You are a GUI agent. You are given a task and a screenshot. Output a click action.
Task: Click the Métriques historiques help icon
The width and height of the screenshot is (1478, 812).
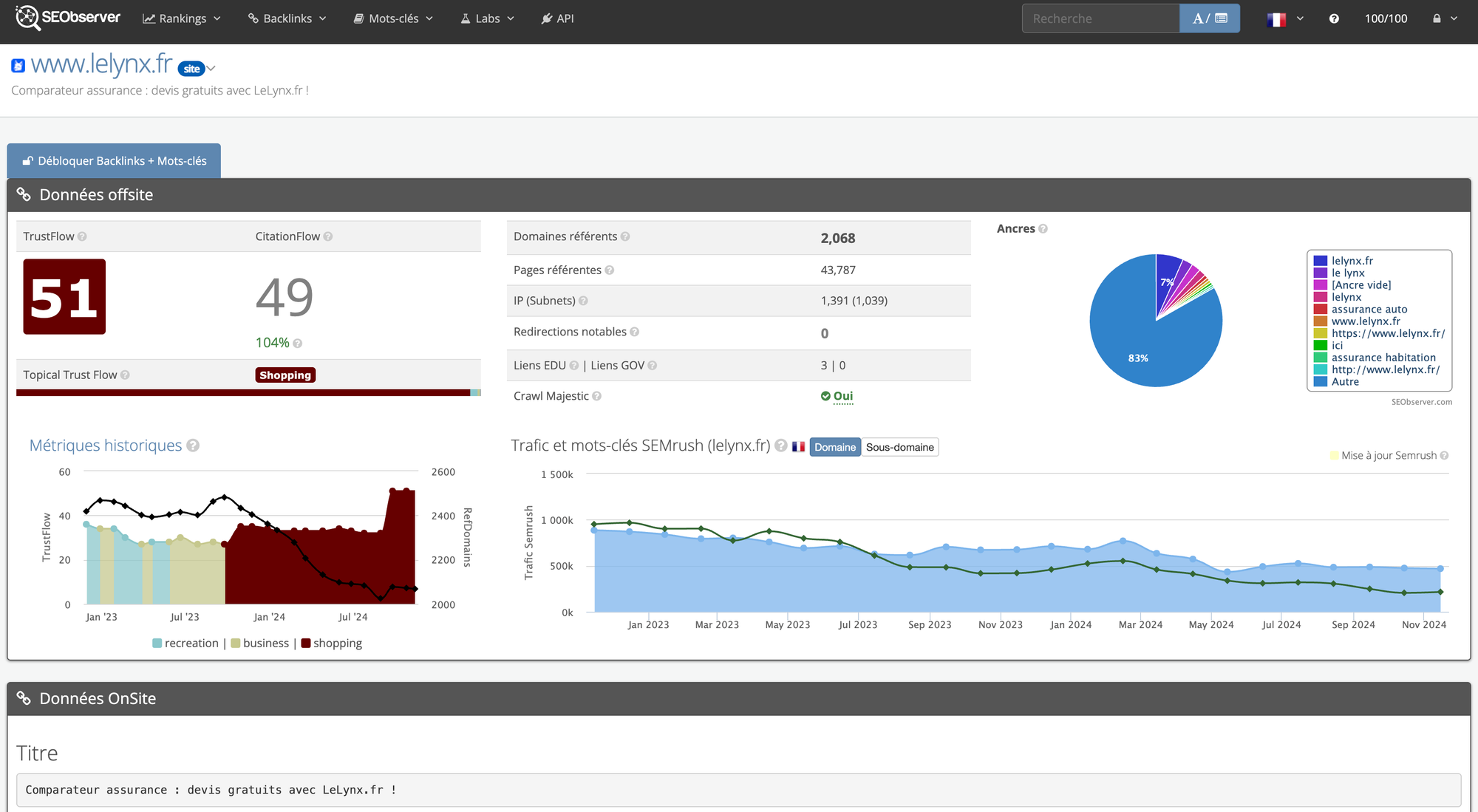193,446
